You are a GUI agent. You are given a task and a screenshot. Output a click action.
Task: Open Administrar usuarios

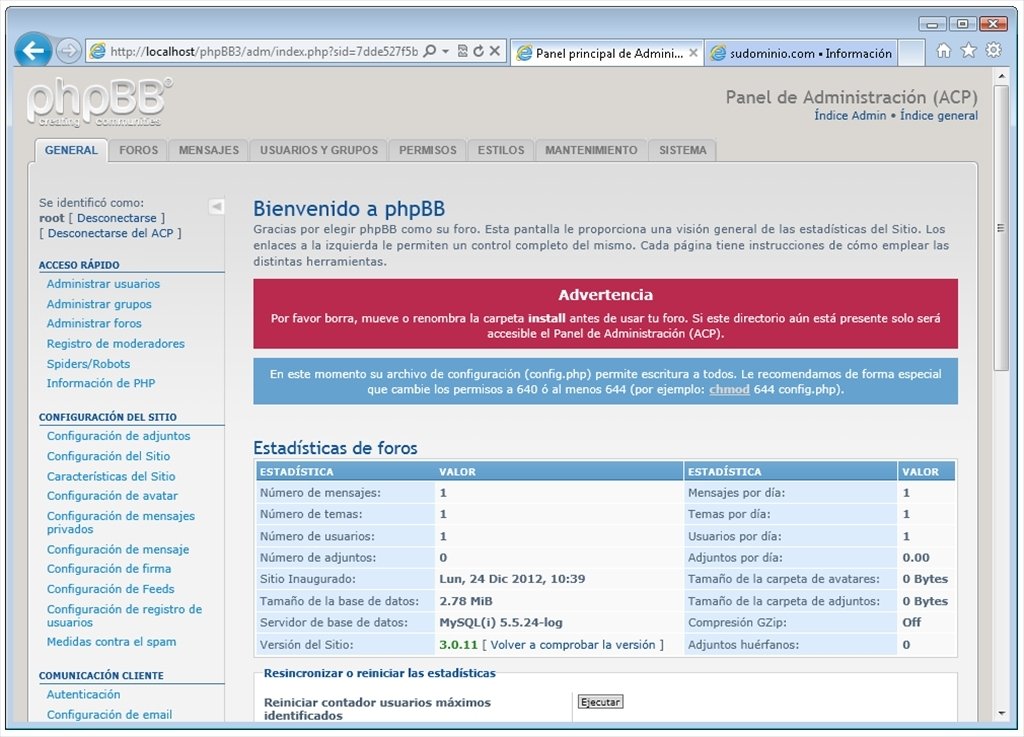[103, 284]
